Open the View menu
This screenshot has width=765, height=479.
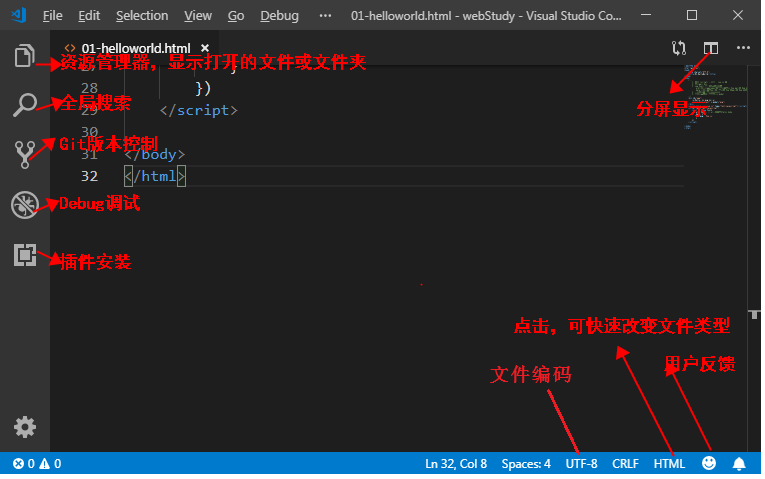pos(198,16)
